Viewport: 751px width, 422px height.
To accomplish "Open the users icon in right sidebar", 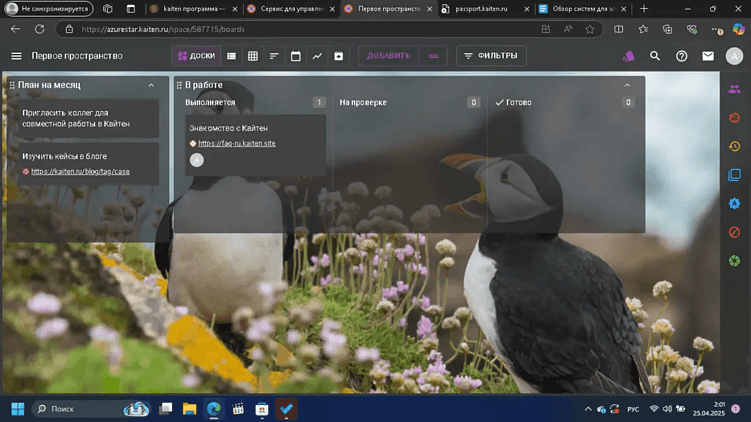I will click(734, 89).
